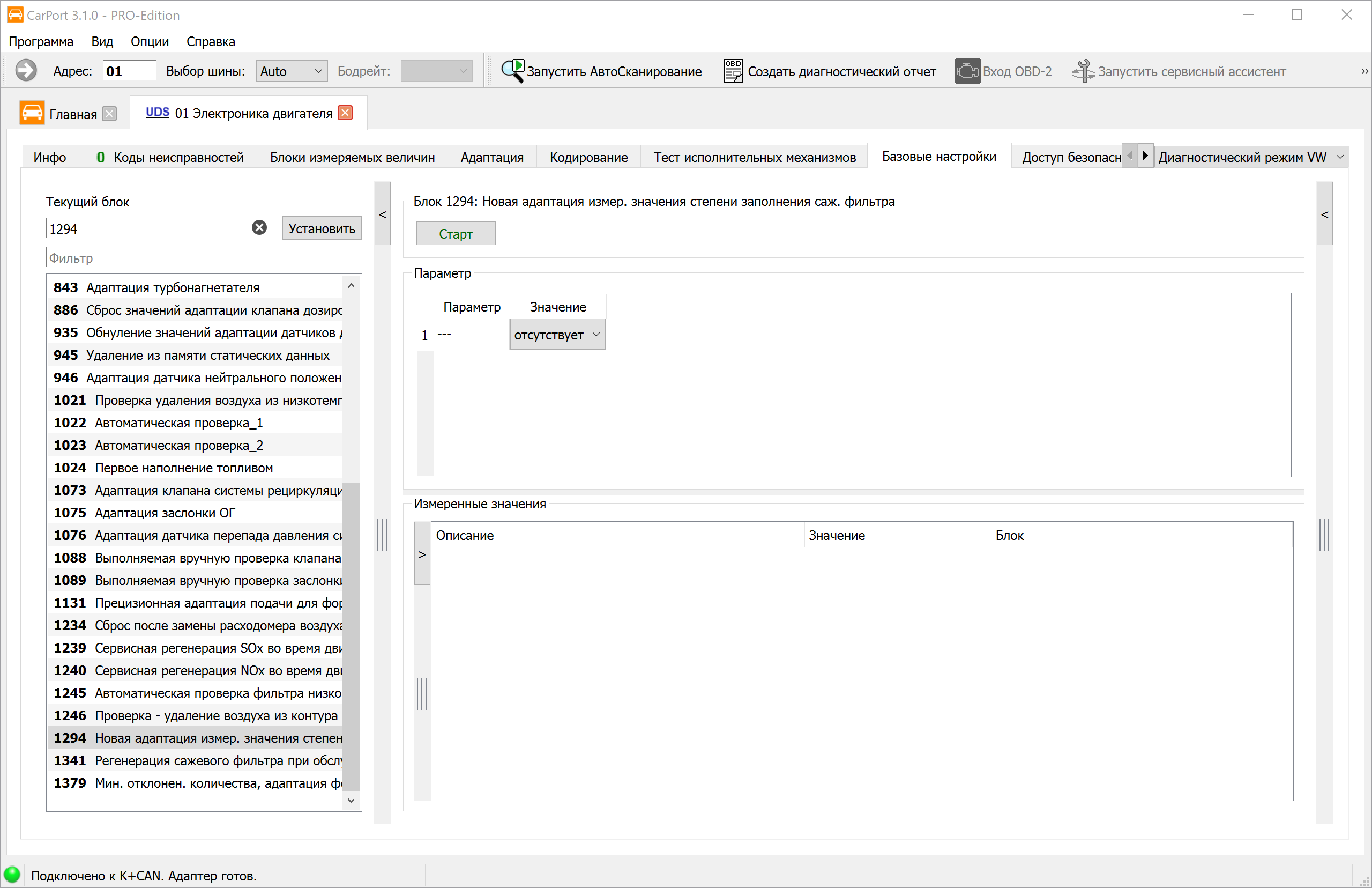Open the Выбор шины Auto dropdown
Screen dimensions: 1372x888
(292, 71)
